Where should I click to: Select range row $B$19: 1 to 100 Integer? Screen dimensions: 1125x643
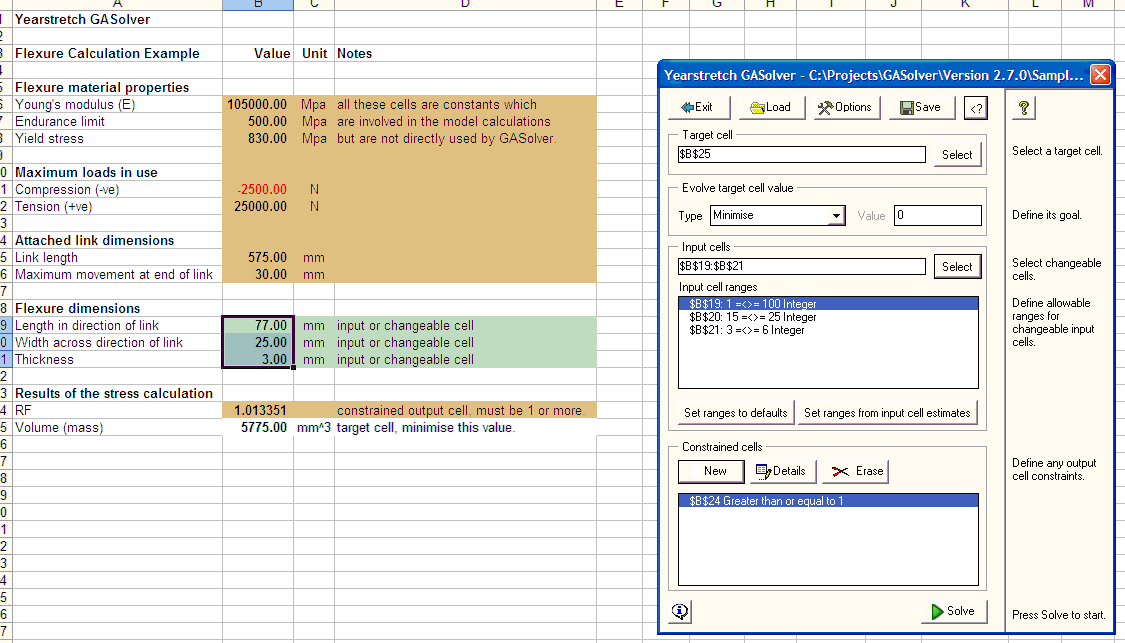828,304
